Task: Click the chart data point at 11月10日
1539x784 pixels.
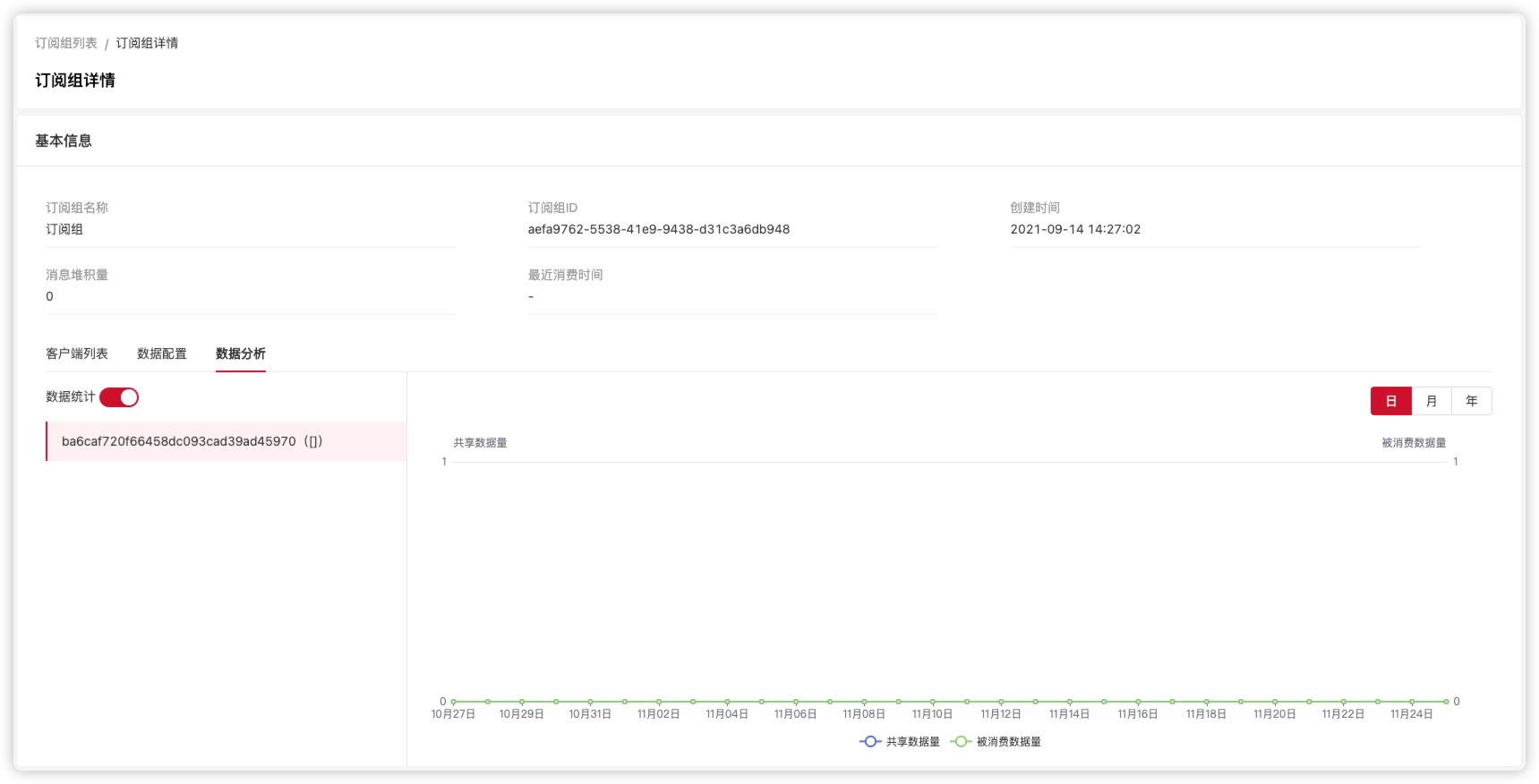Action: pyautogui.click(x=933, y=702)
